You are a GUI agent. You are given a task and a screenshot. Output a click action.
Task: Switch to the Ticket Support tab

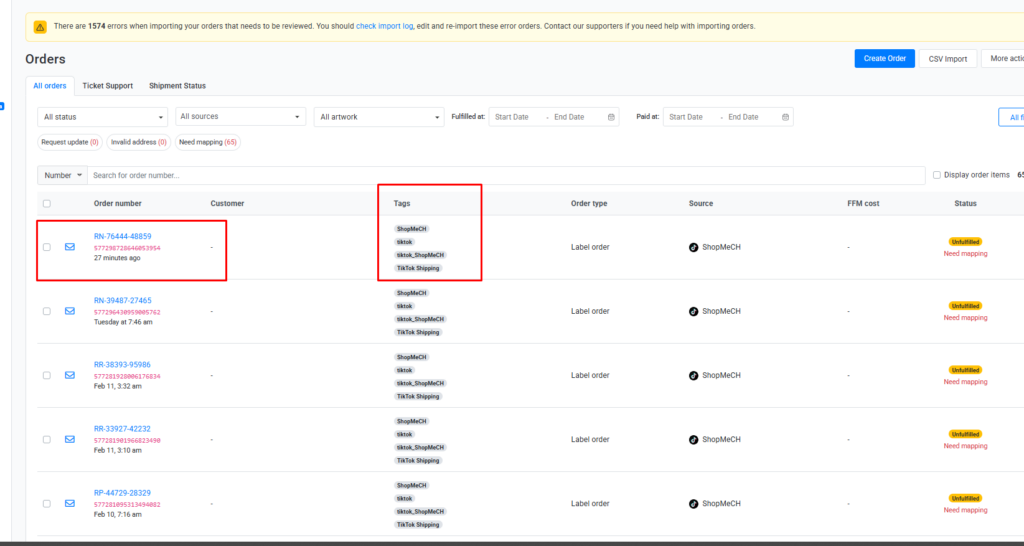[x=107, y=86]
